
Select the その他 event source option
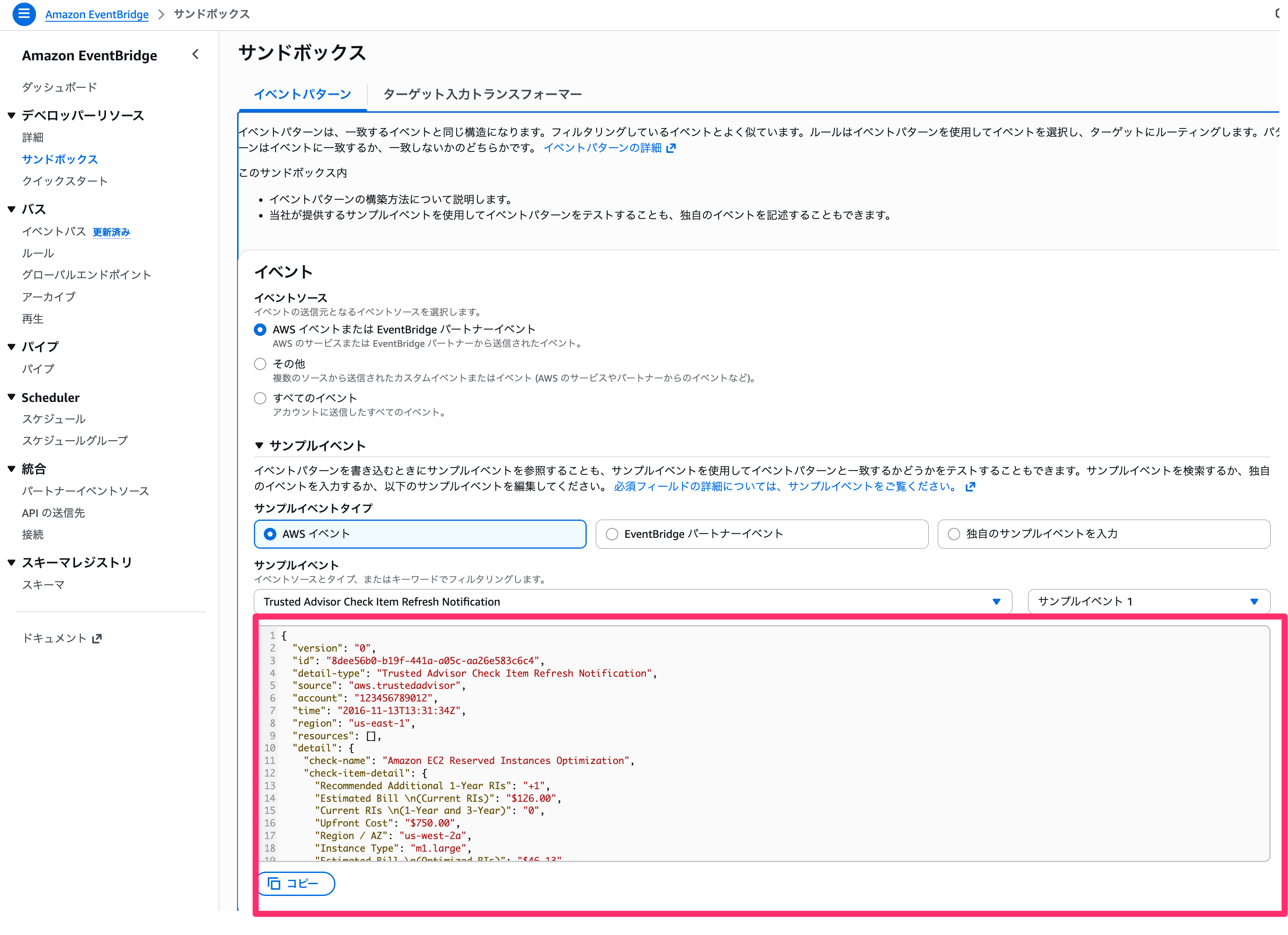click(x=260, y=364)
